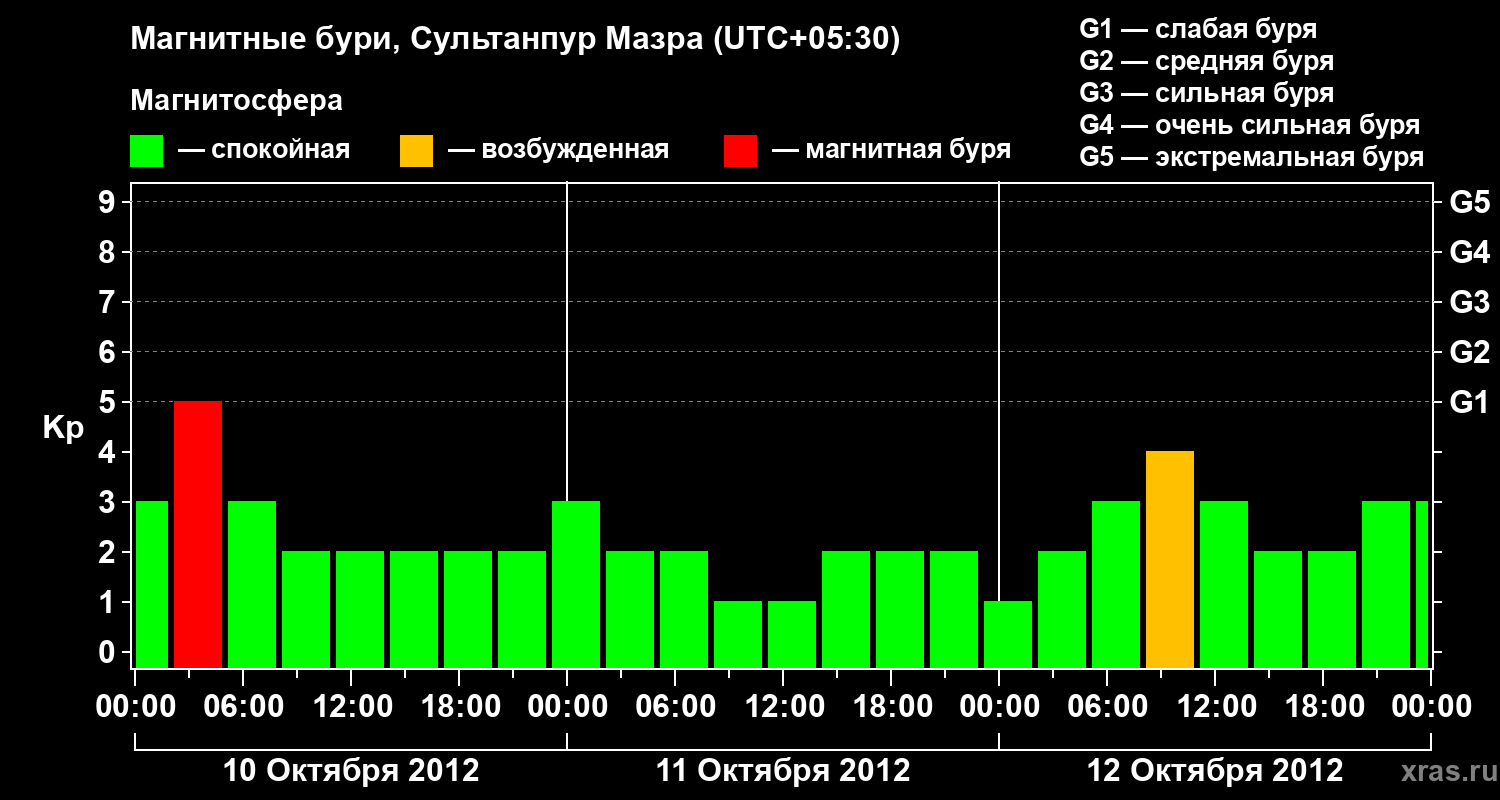Click the 'G4 — очень сильная буря' legend line
1500x800 pixels.
tap(1250, 125)
